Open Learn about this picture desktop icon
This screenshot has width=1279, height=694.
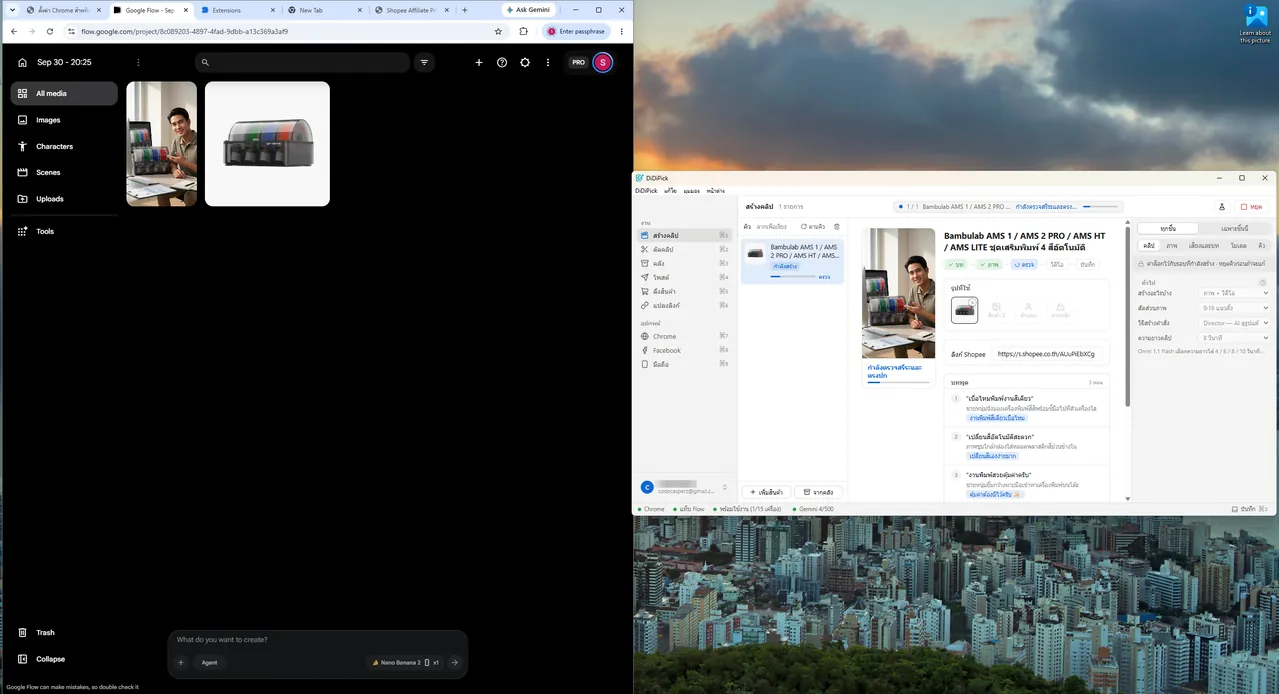coord(1256,24)
